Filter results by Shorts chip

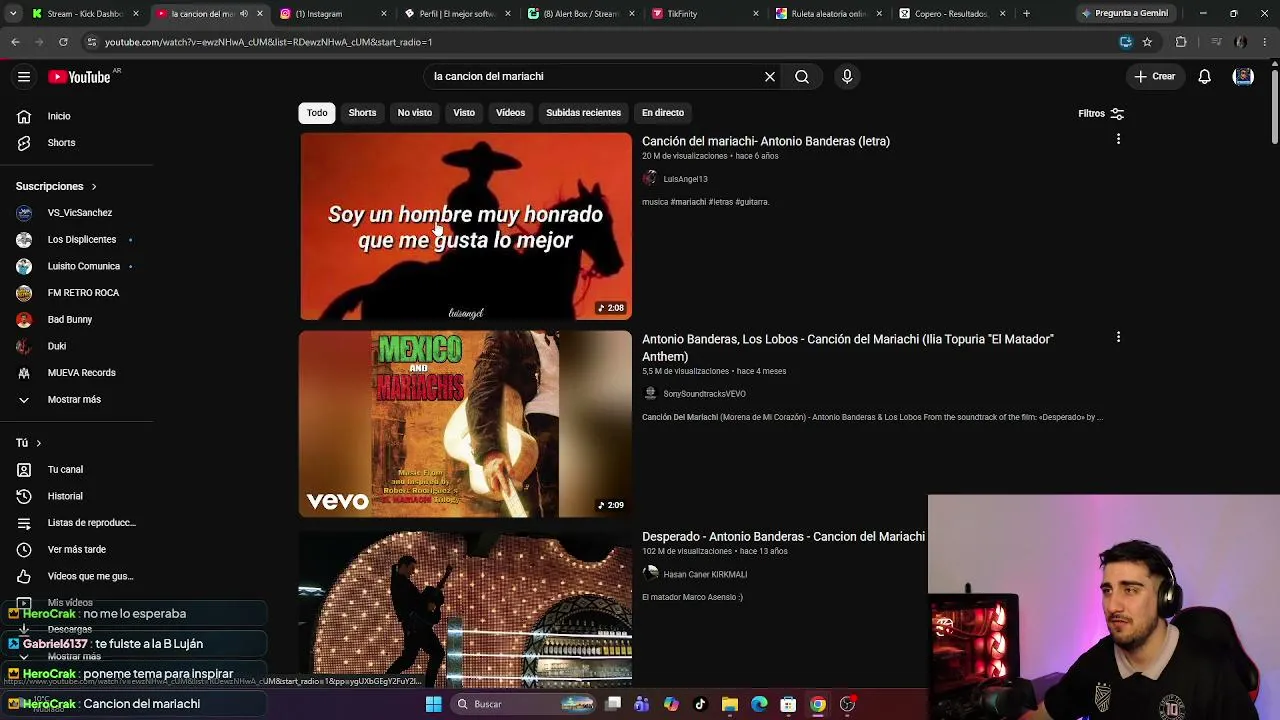(x=362, y=113)
